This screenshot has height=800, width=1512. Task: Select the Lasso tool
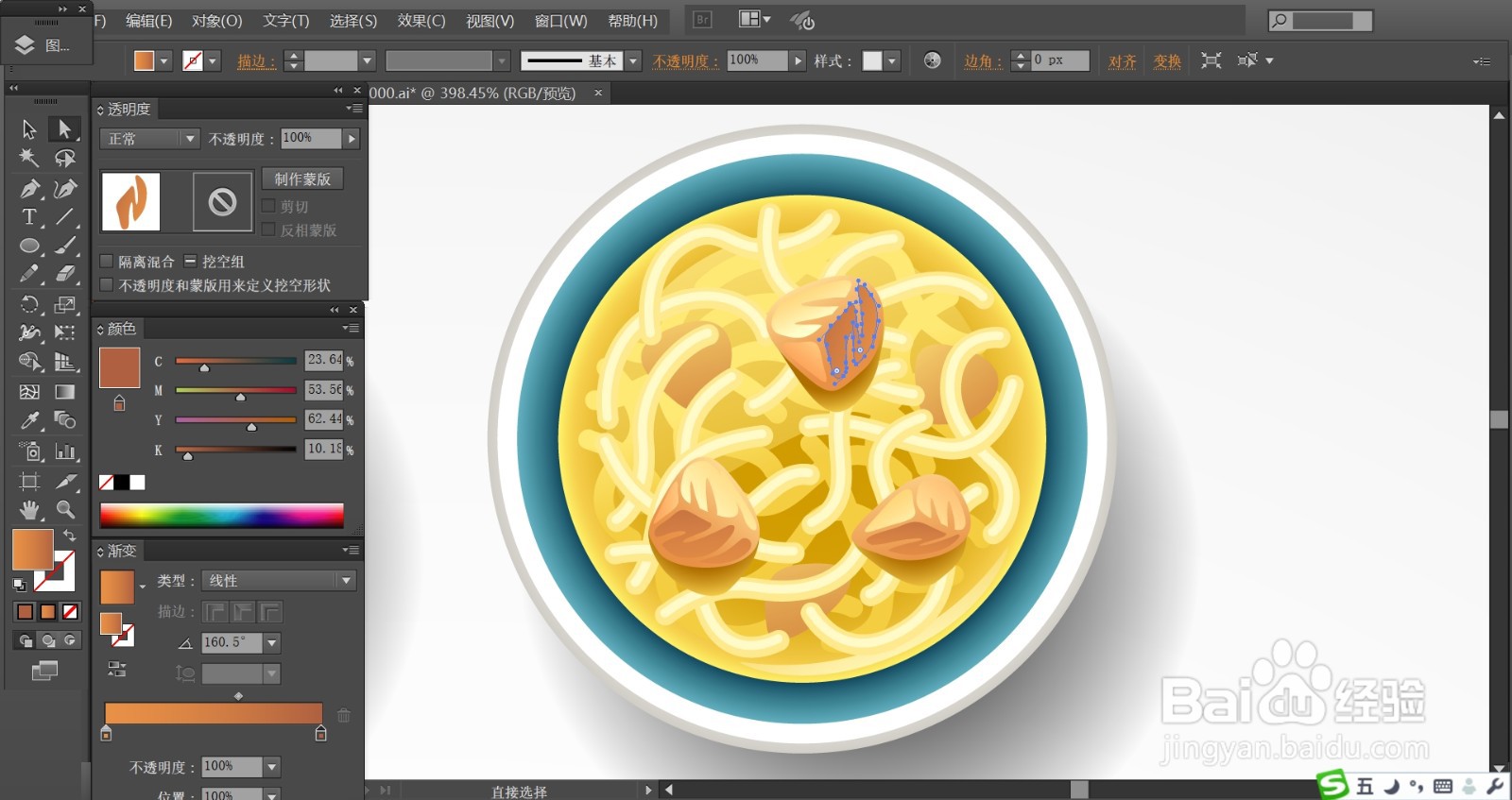[64, 158]
